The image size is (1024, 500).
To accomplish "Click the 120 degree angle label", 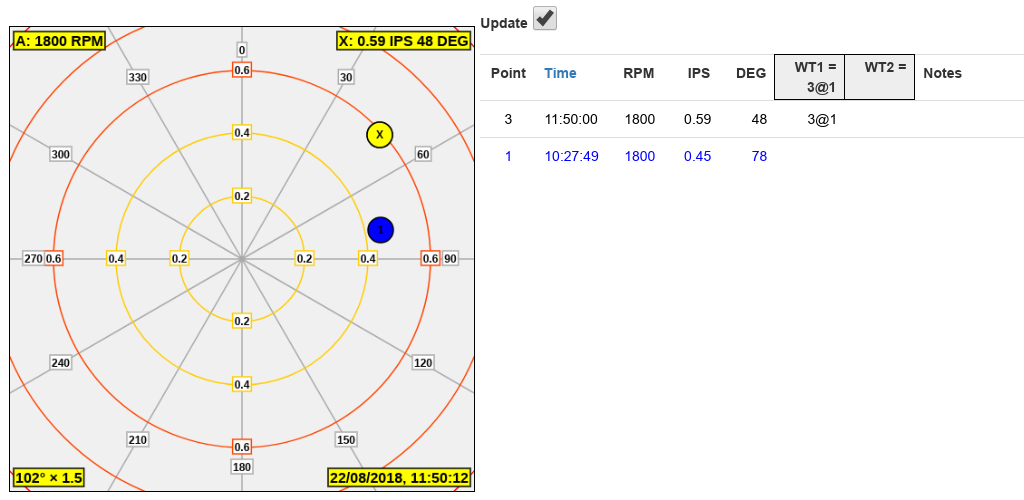I will [x=423, y=363].
